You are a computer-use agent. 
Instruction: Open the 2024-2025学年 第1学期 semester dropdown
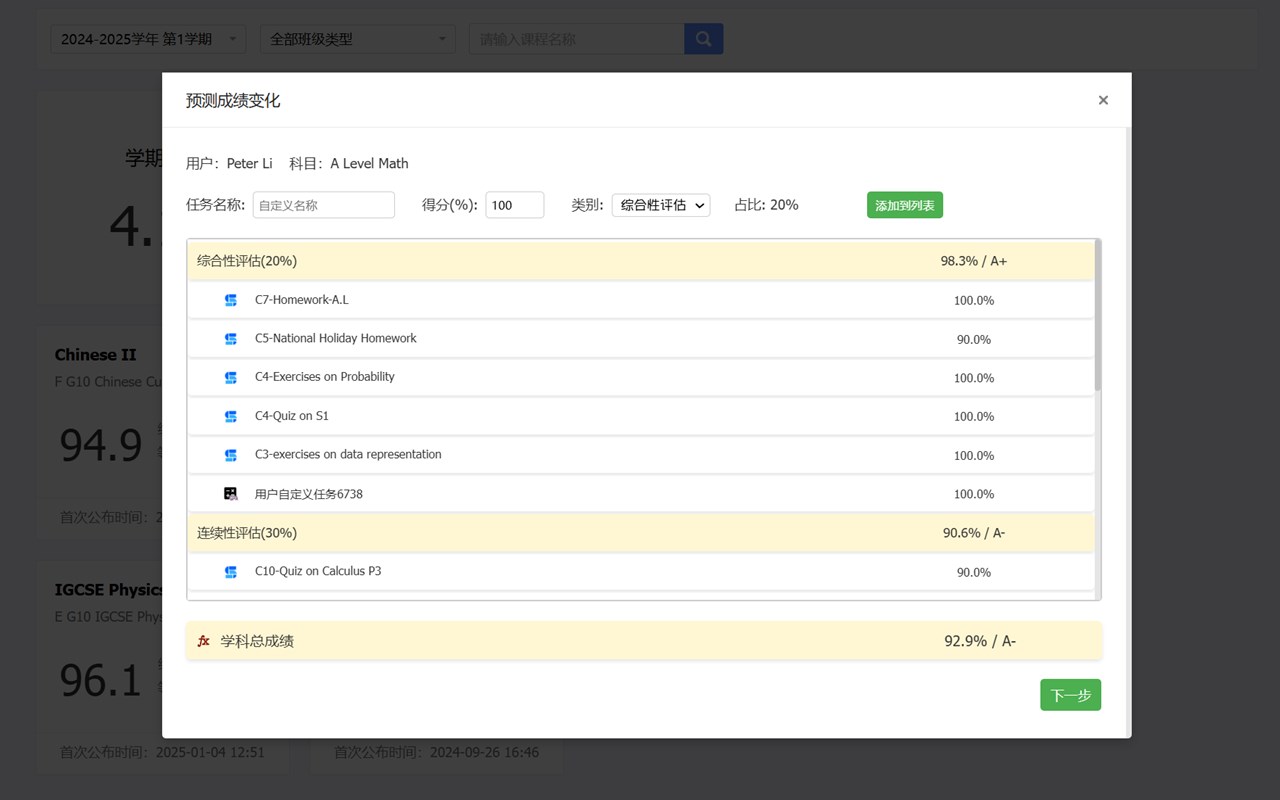coord(148,39)
